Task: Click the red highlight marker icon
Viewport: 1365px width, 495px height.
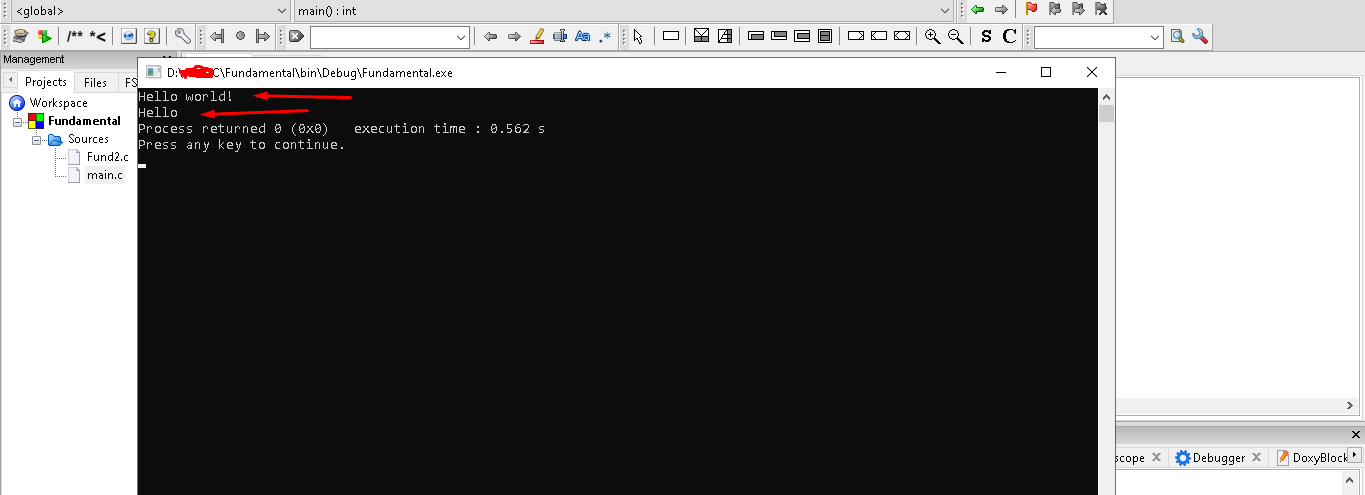Action: (x=536, y=37)
